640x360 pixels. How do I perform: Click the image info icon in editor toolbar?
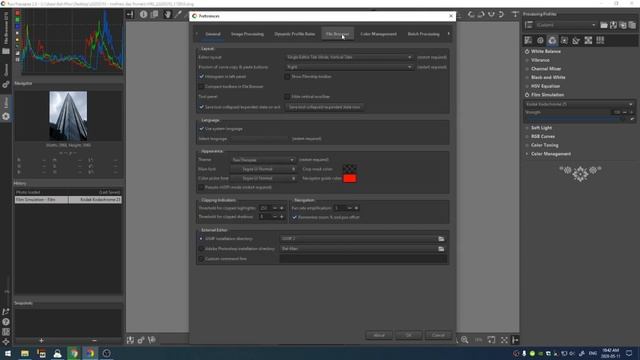143,15
